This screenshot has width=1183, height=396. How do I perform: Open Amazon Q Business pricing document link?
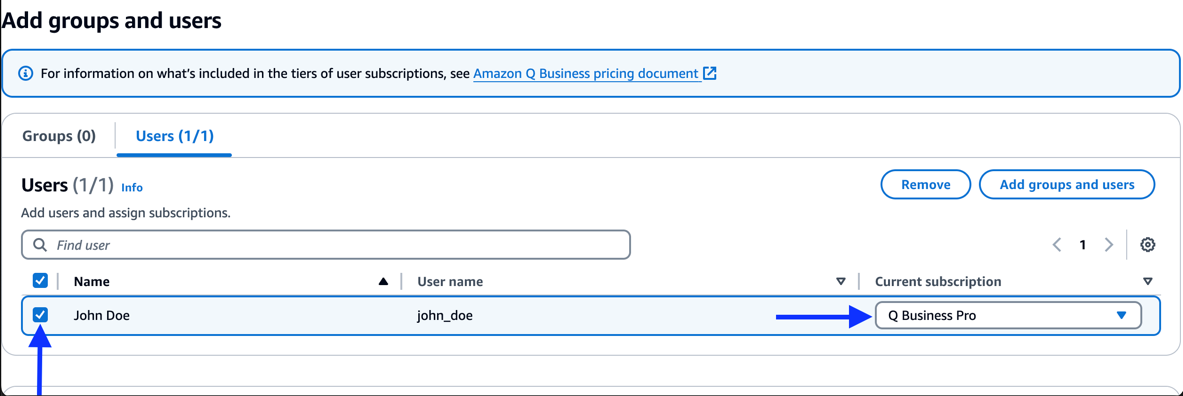click(x=585, y=74)
